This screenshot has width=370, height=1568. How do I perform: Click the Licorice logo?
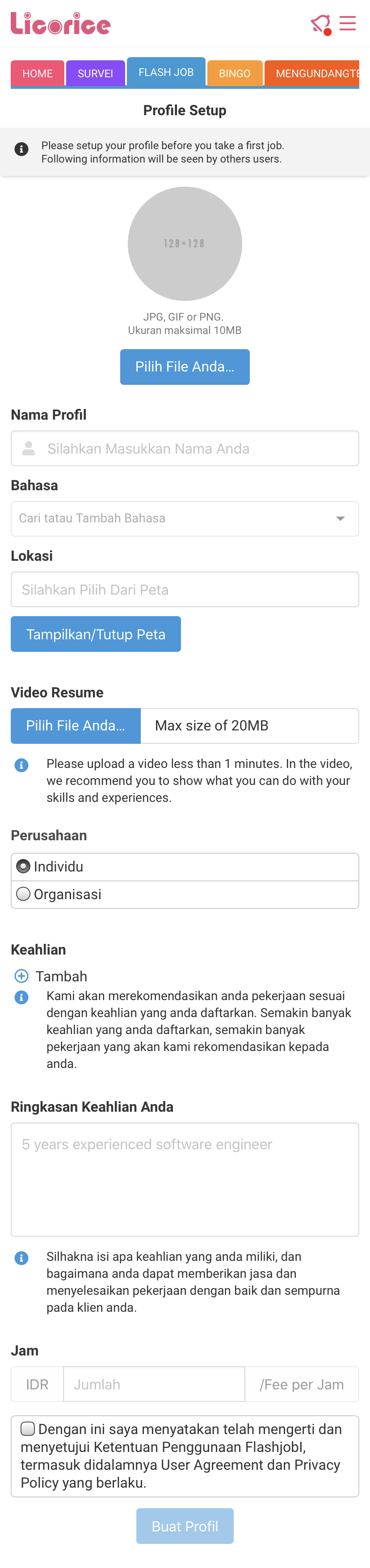tap(60, 24)
